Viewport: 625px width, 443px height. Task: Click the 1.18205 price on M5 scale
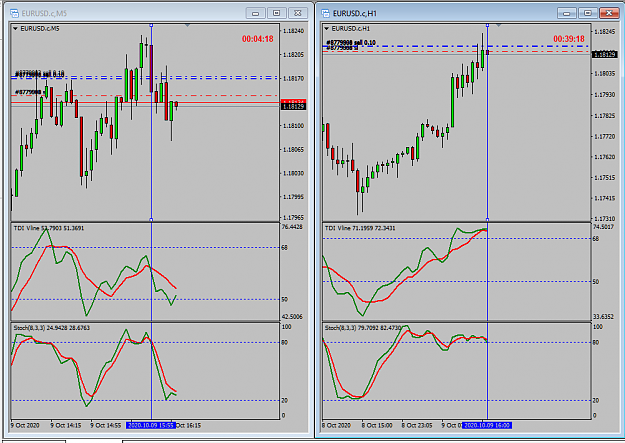(x=293, y=55)
